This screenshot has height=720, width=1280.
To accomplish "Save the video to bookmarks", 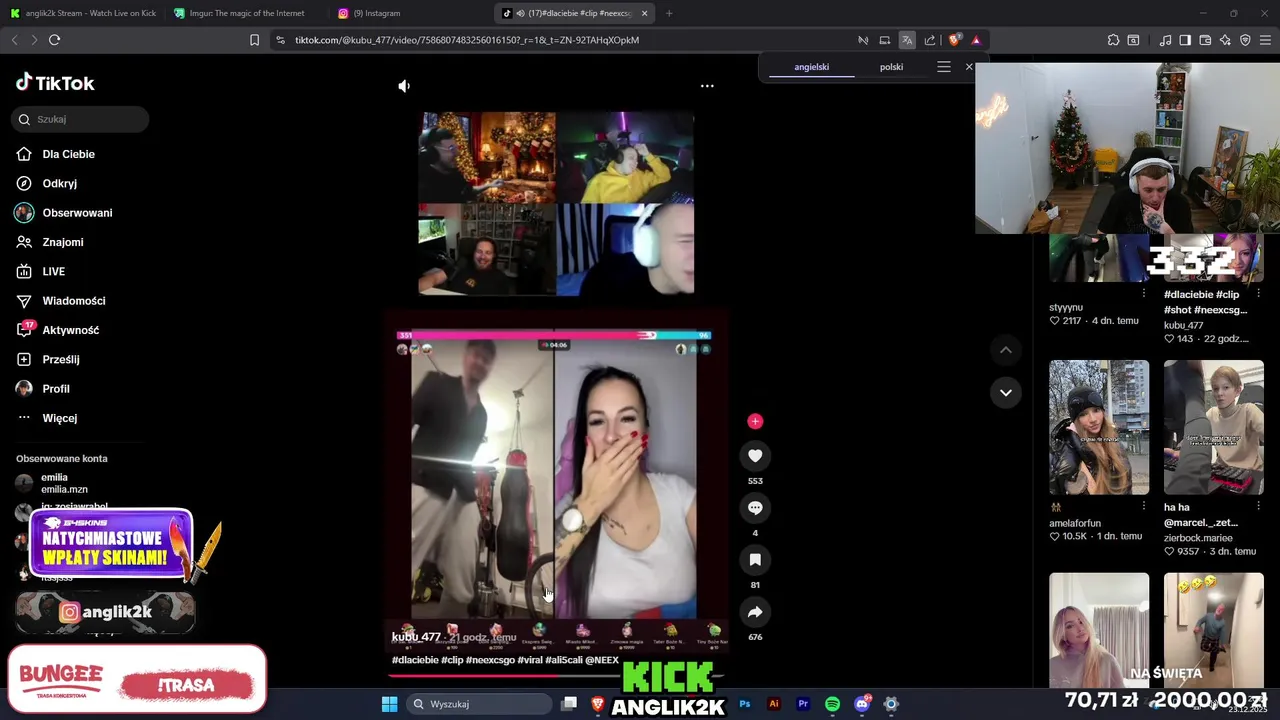I will pos(755,560).
